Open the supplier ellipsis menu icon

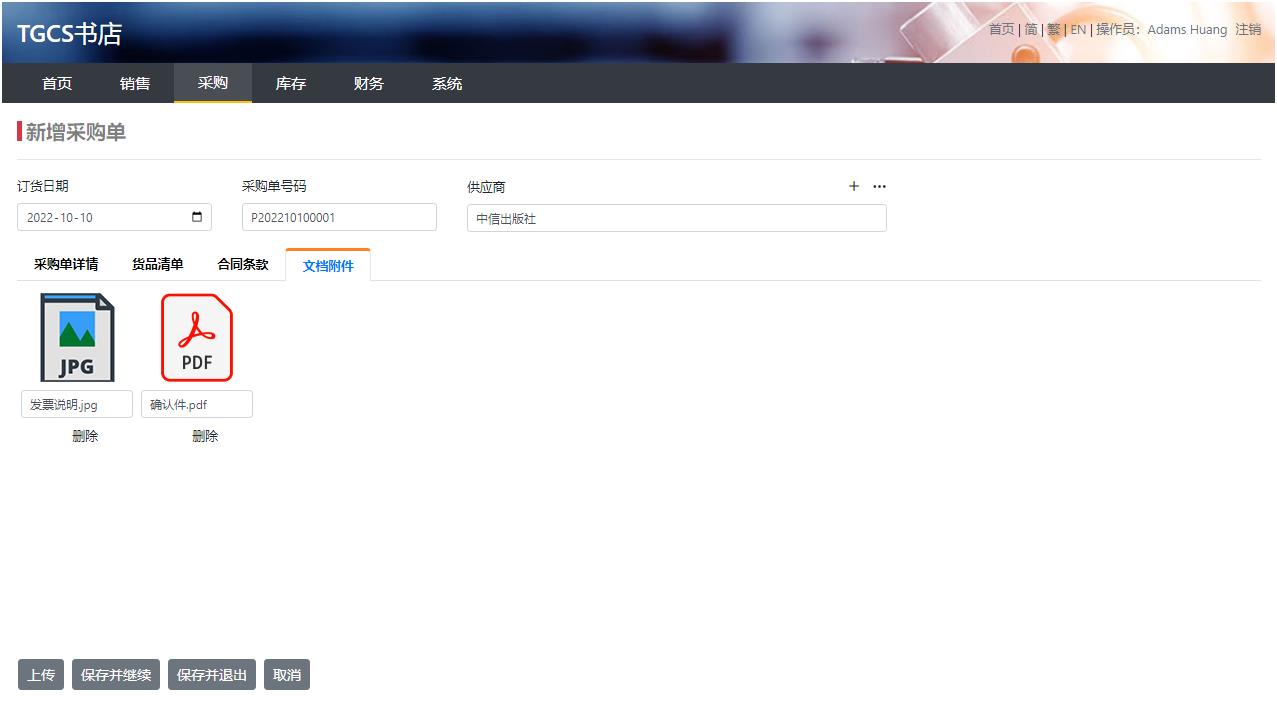pos(879,186)
